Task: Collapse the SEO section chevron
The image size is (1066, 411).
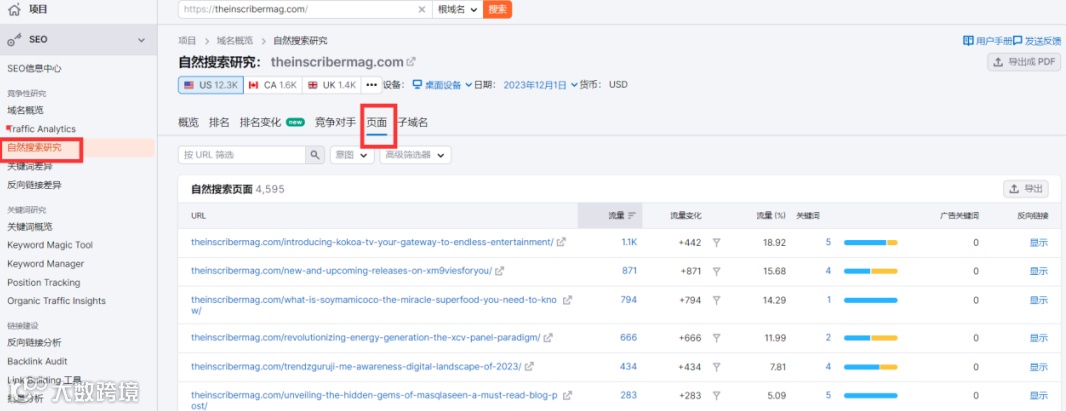Action: 141,40
